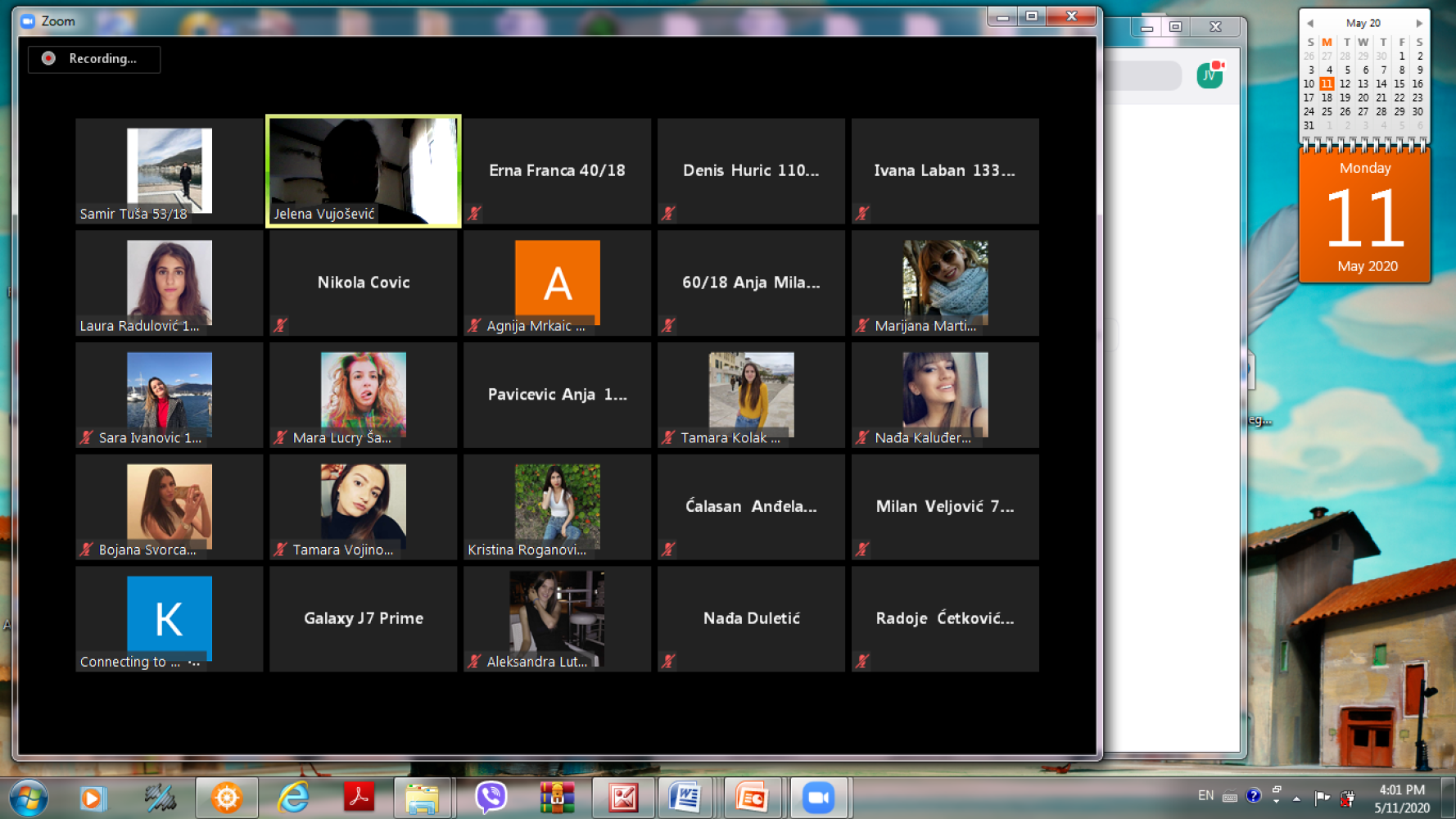Launch WinRAR from the taskbar
1456x819 pixels.
click(557, 798)
